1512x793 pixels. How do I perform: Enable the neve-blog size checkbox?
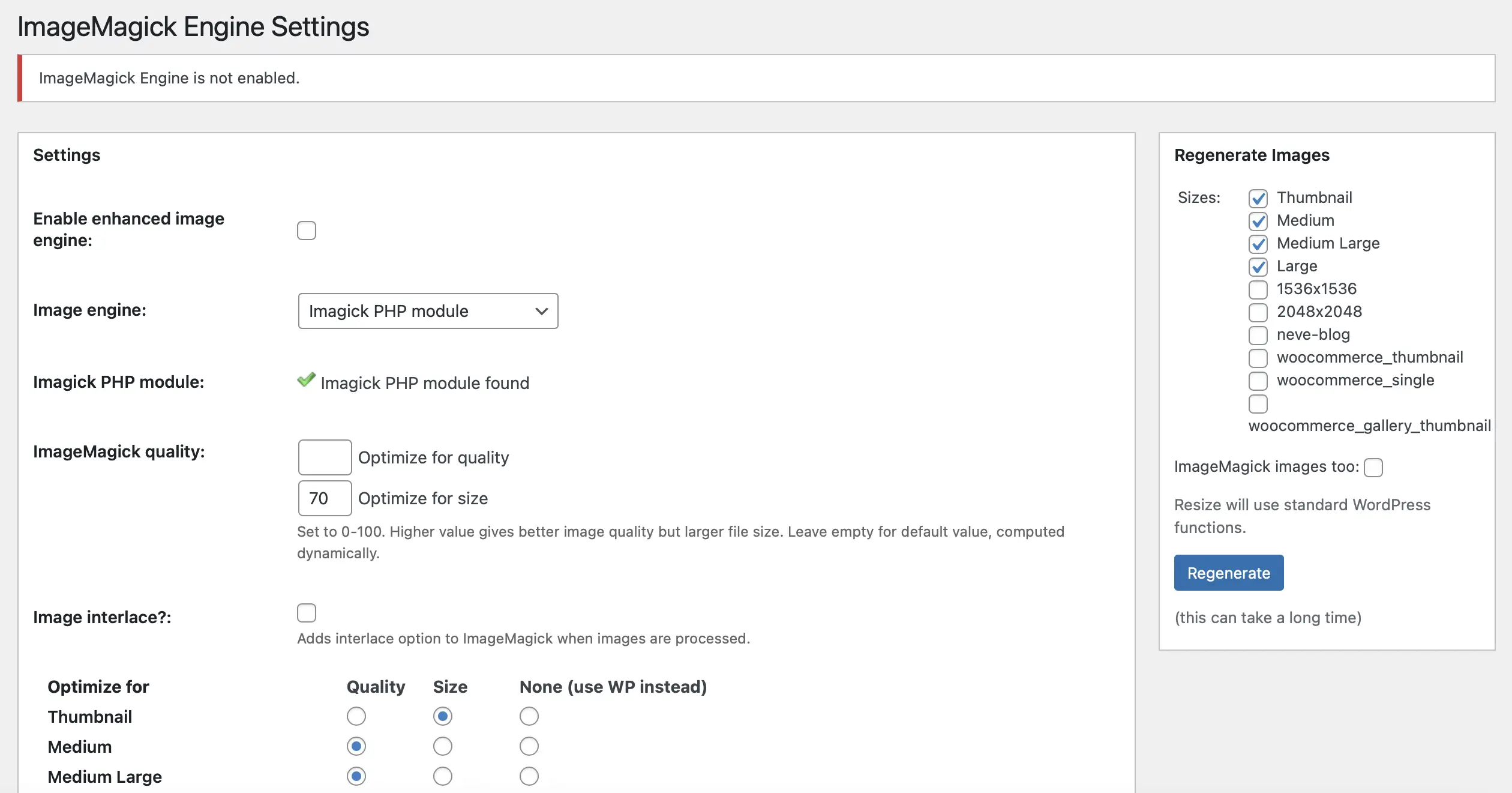[1258, 334]
